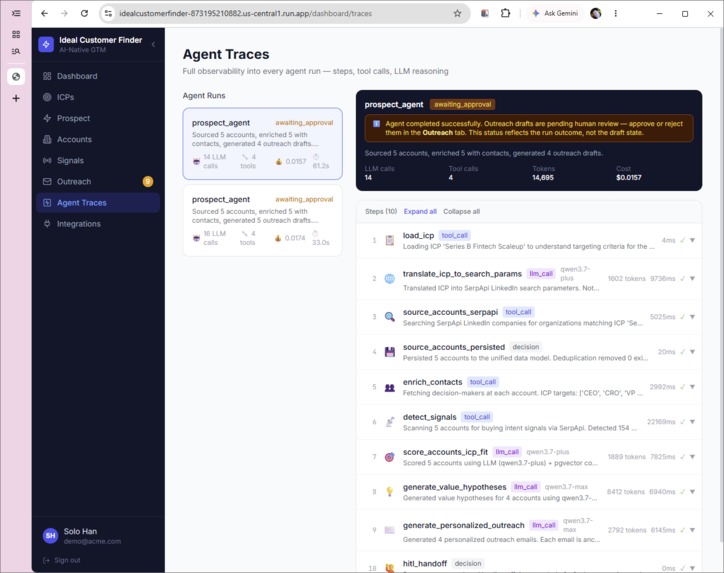Expand the translate_icp_to_search_params step arrow
Screen dimensions: 724x573
pyautogui.click(x=692, y=278)
